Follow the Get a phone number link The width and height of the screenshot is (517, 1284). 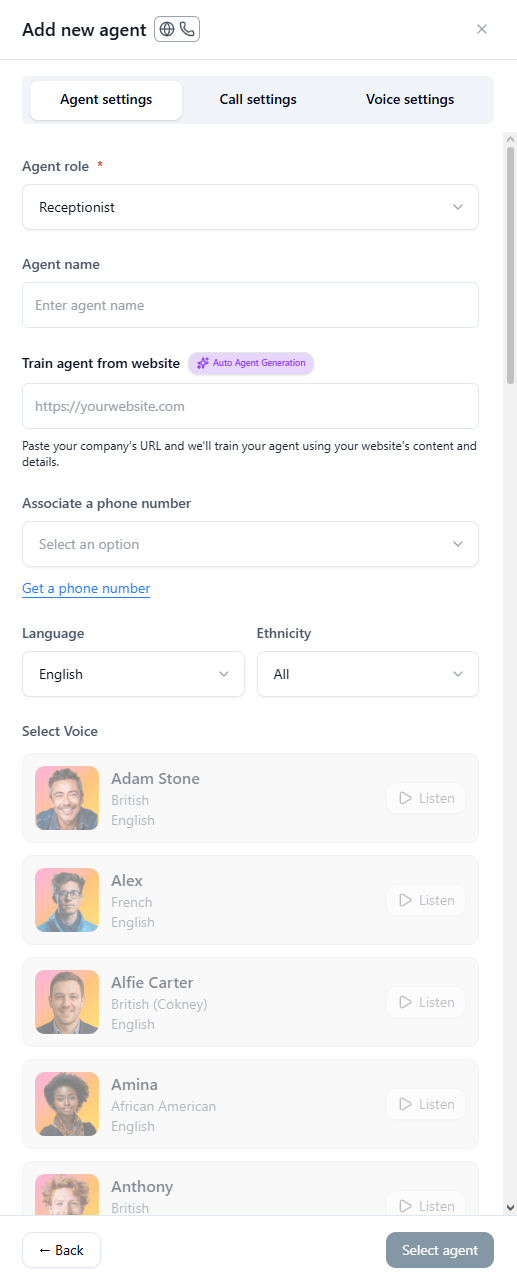click(x=86, y=588)
